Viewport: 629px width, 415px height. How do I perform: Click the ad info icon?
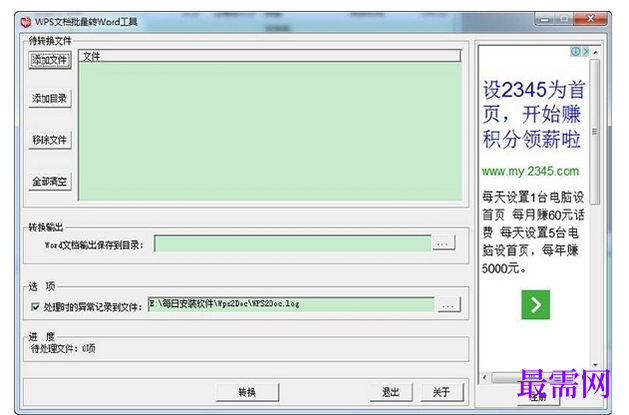[x=575, y=51]
